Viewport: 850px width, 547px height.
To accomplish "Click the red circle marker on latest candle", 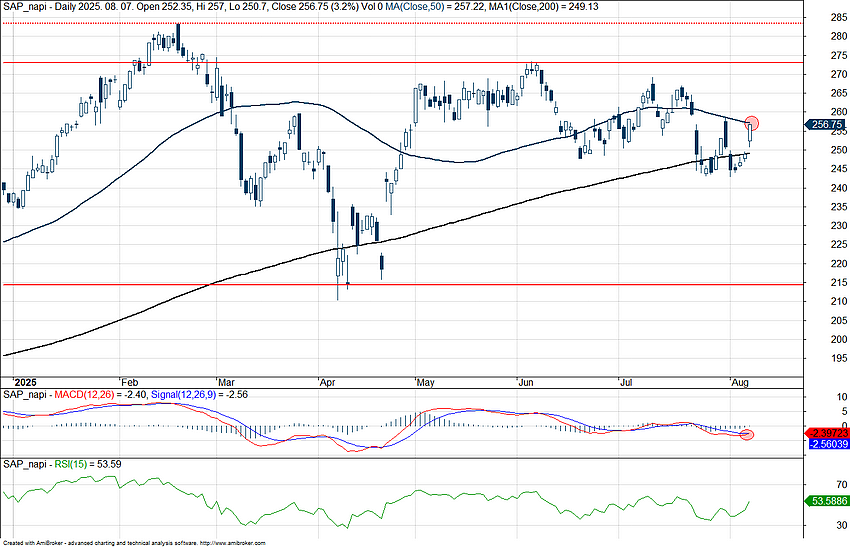I will coord(751,123).
